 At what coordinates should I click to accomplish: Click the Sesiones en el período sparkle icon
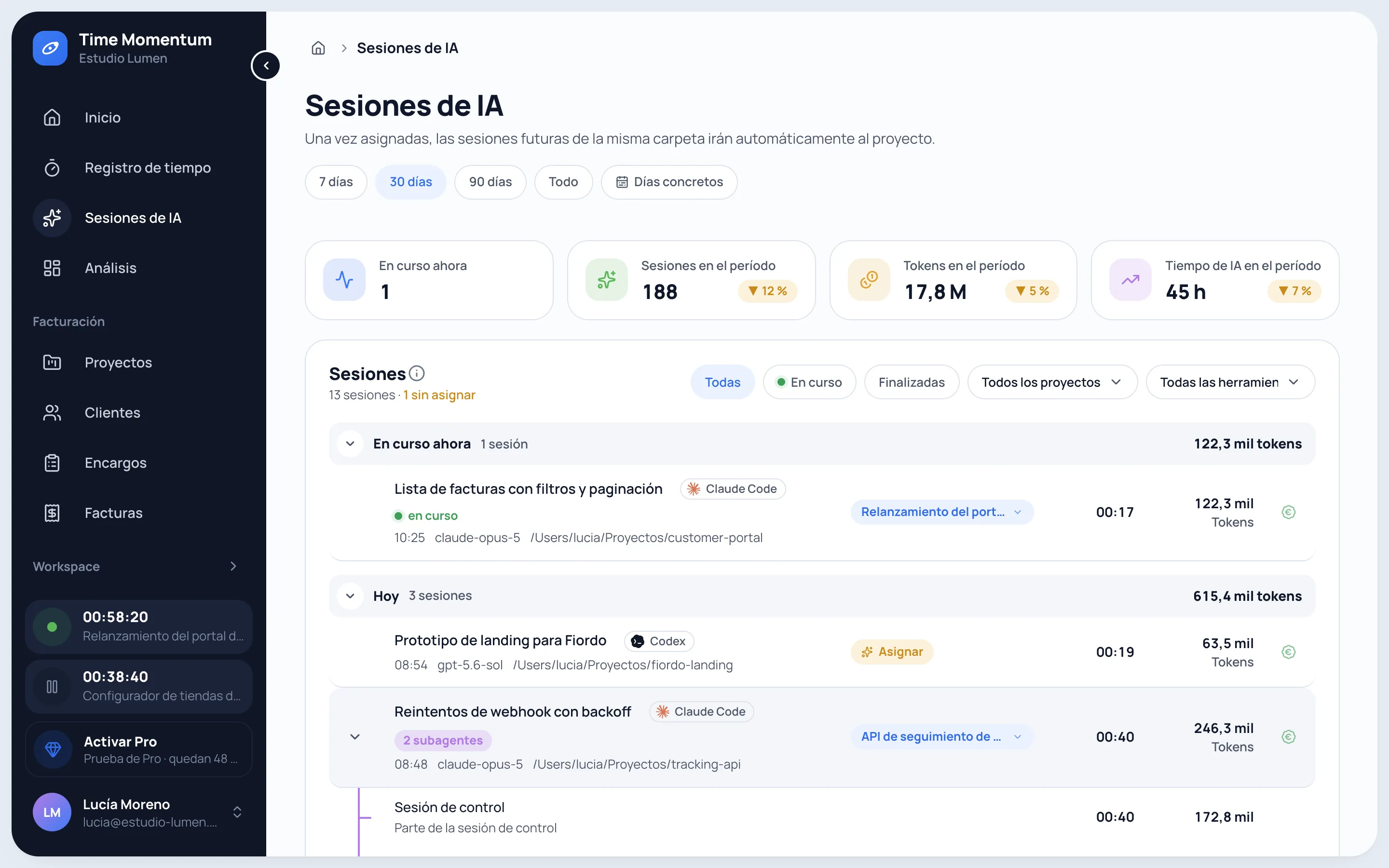click(x=607, y=280)
